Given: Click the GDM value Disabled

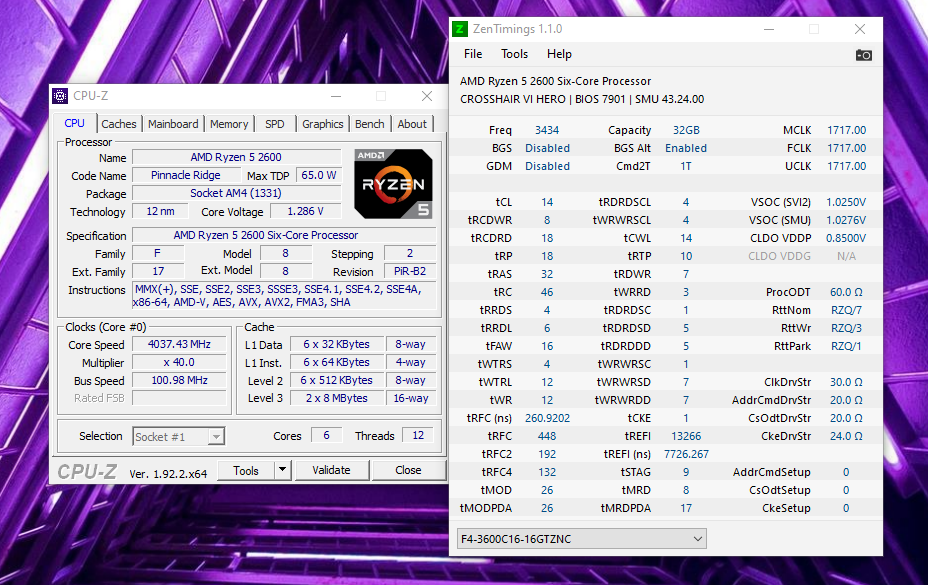Looking at the screenshot, I should click(x=547, y=166).
